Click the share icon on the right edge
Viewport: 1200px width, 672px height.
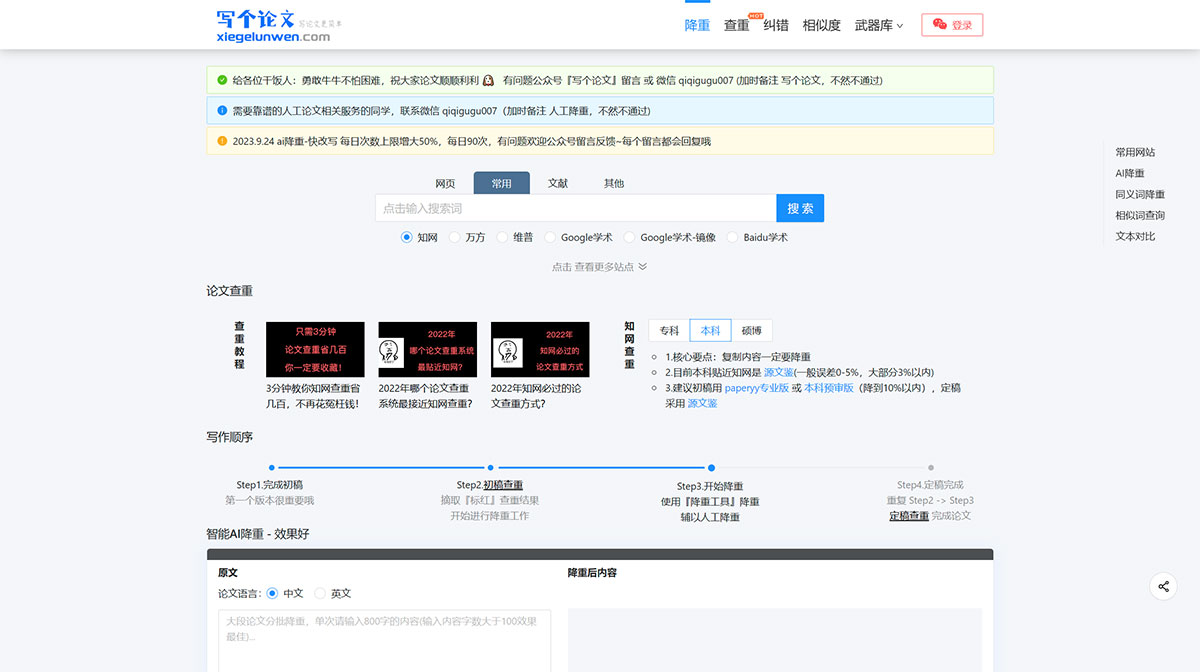(x=1163, y=587)
